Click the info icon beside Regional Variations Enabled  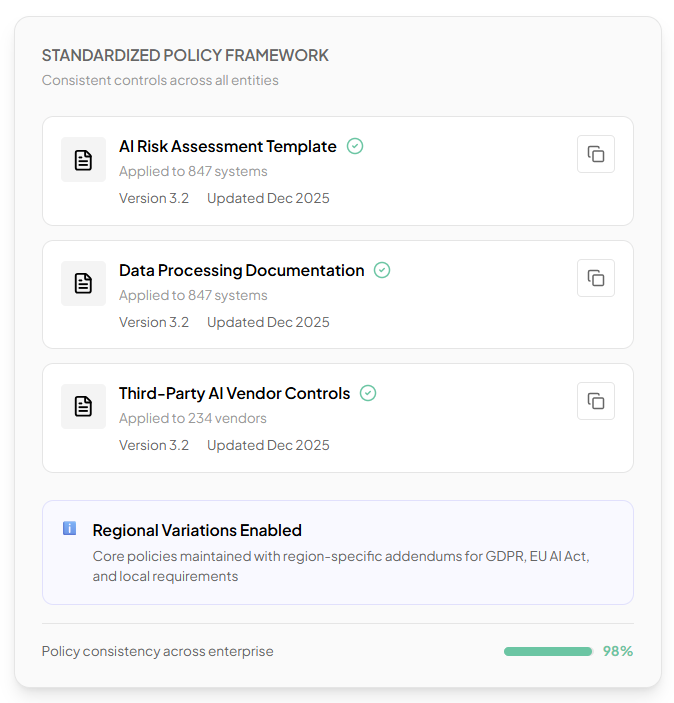[x=69, y=528]
